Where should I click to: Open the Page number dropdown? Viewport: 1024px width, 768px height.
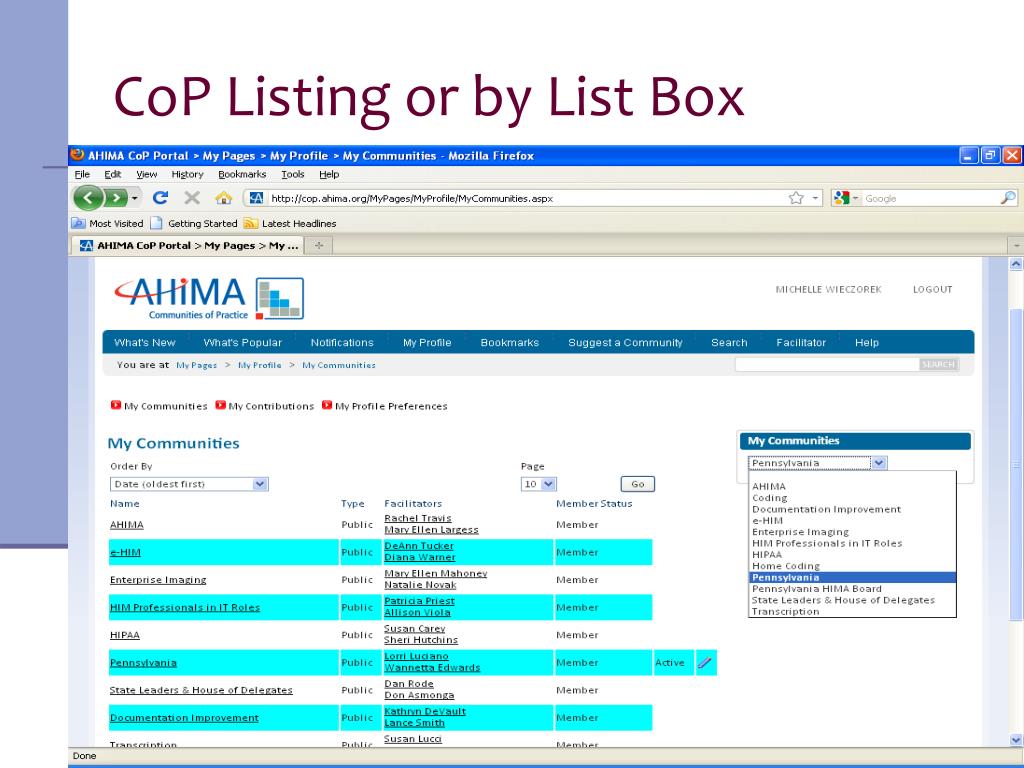539,484
